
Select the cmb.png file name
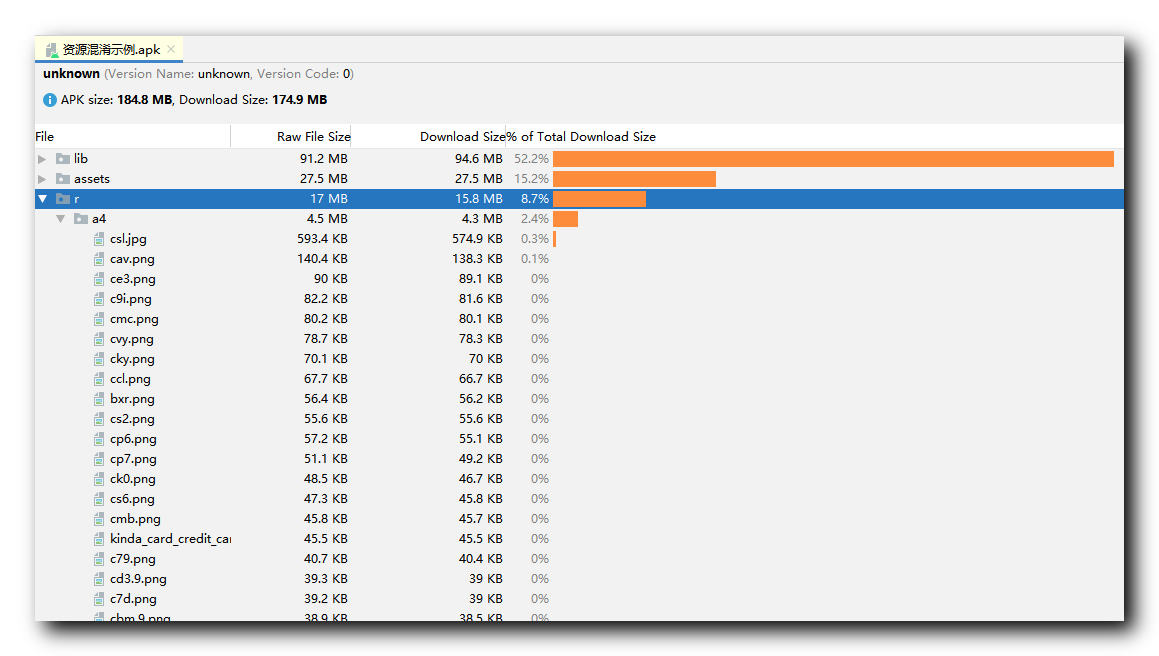[135, 518]
